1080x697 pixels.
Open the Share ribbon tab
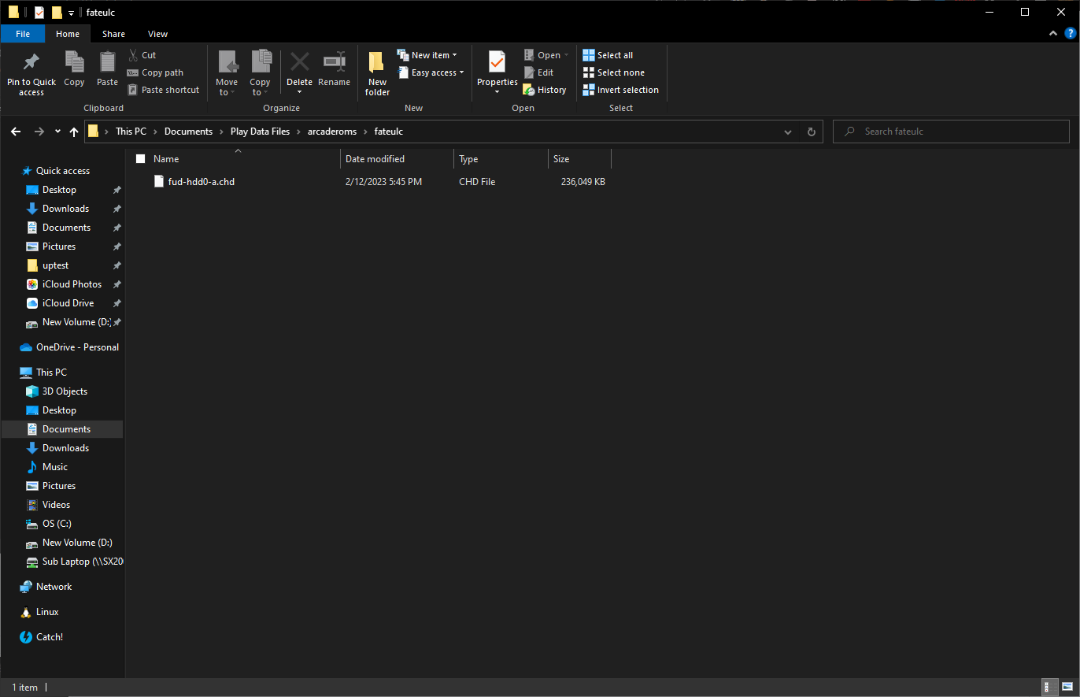click(x=113, y=32)
